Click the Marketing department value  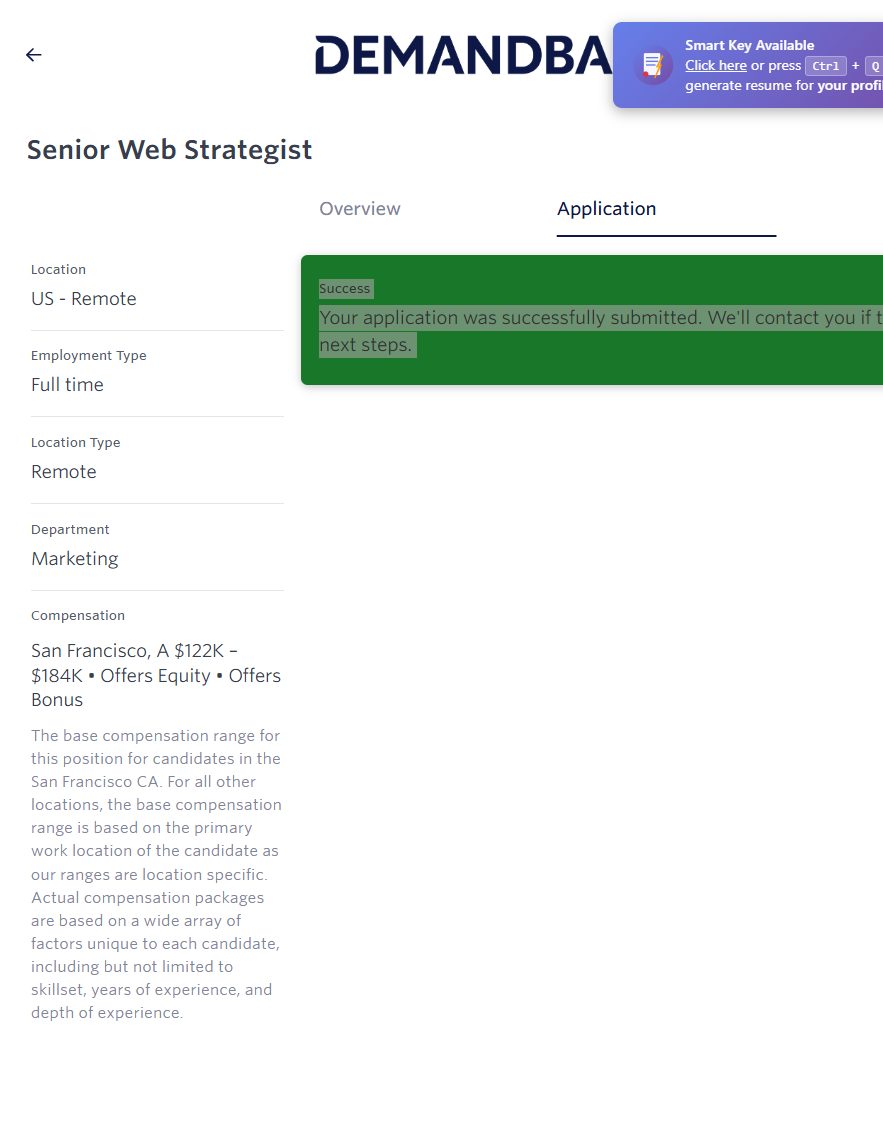[75, 559]
